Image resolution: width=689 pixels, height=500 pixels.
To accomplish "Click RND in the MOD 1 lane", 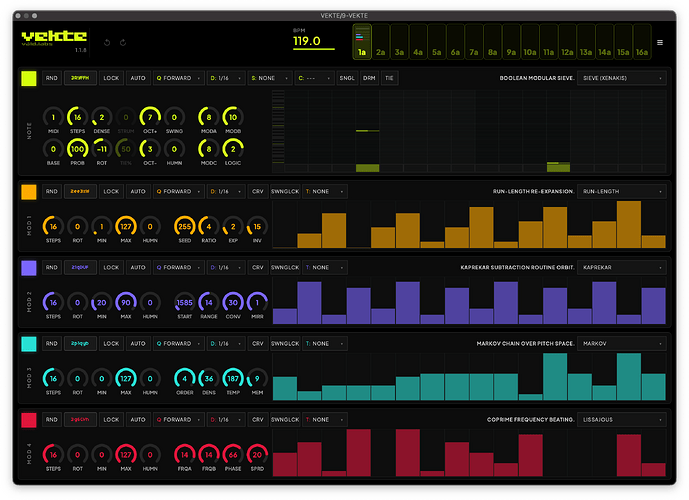I will pos(51,192).
